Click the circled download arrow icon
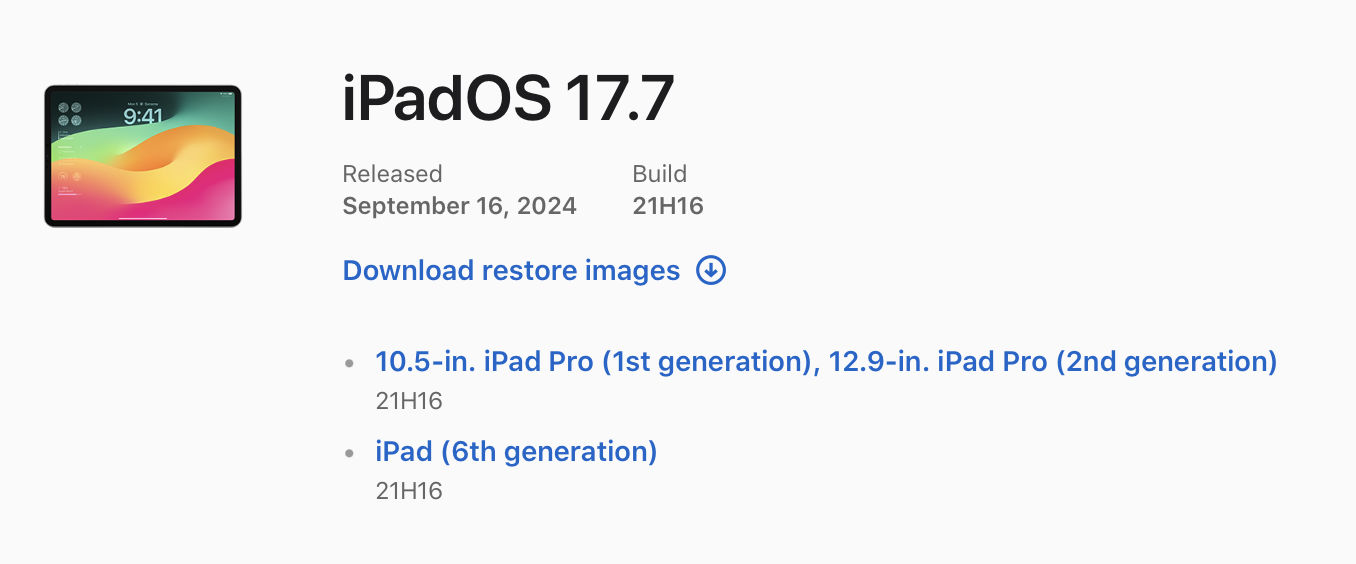The width and height of the screenshot is (1356, 564). (711, 270)
